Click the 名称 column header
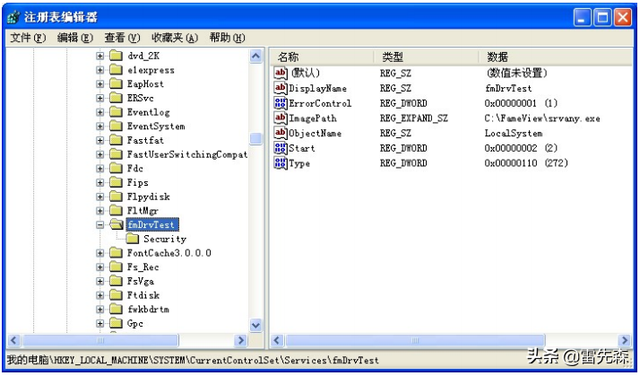 (x=322, y=57)
